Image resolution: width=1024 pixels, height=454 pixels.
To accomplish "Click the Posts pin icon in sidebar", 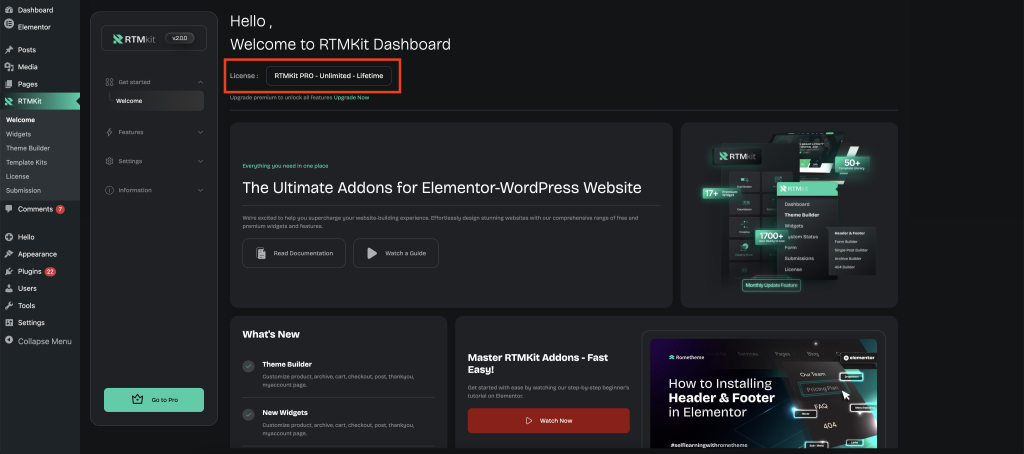I will pyautogui.click(x=9, y=50).
